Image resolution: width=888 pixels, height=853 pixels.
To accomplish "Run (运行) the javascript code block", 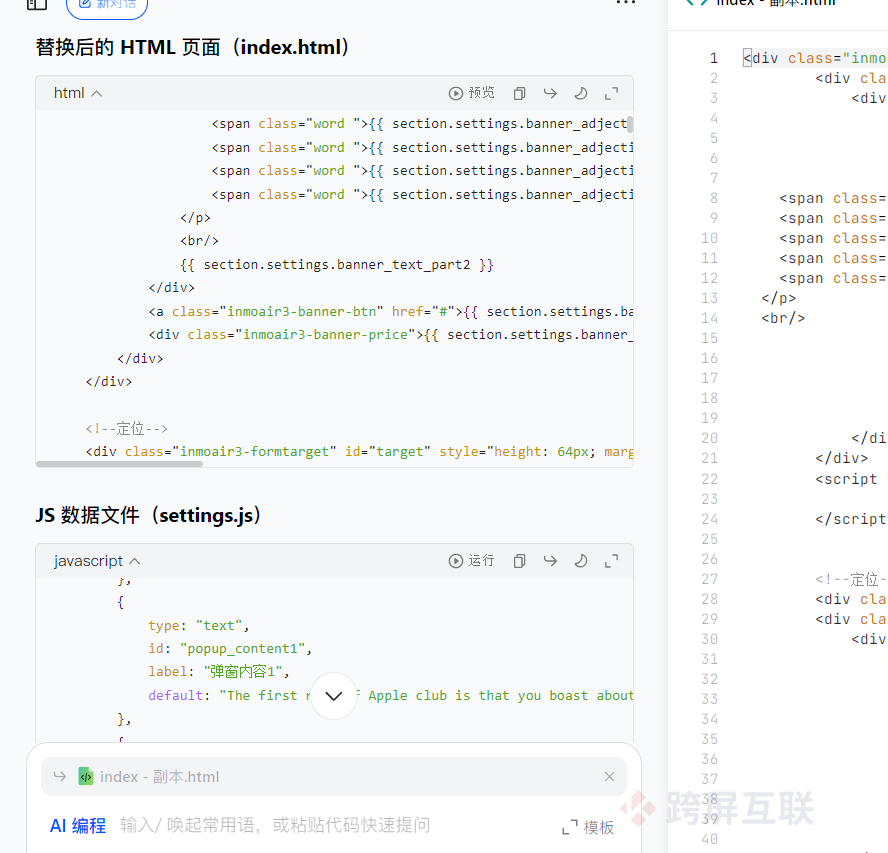I will coord(471,561).
